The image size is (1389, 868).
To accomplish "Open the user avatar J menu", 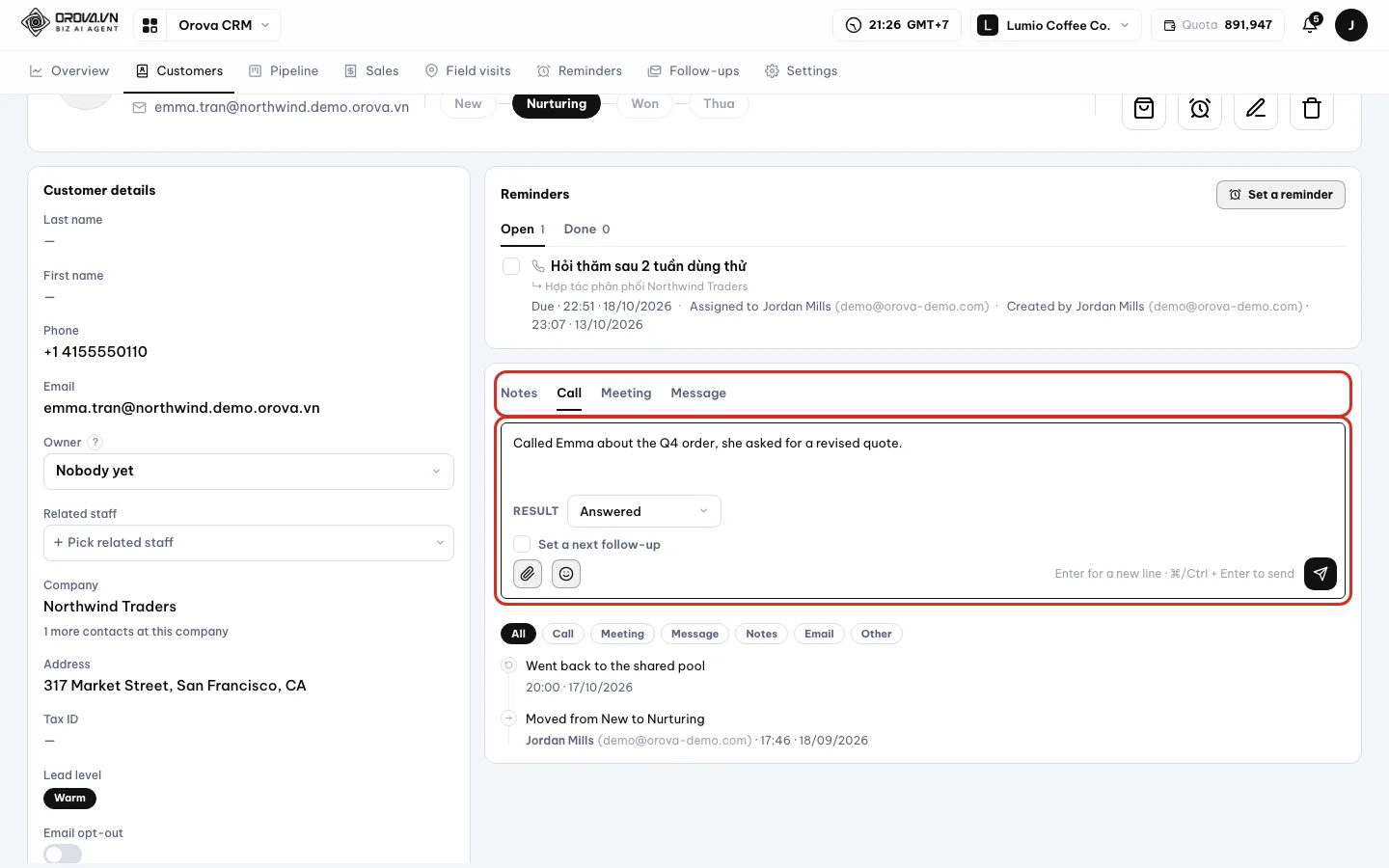I will point(1351,25).
